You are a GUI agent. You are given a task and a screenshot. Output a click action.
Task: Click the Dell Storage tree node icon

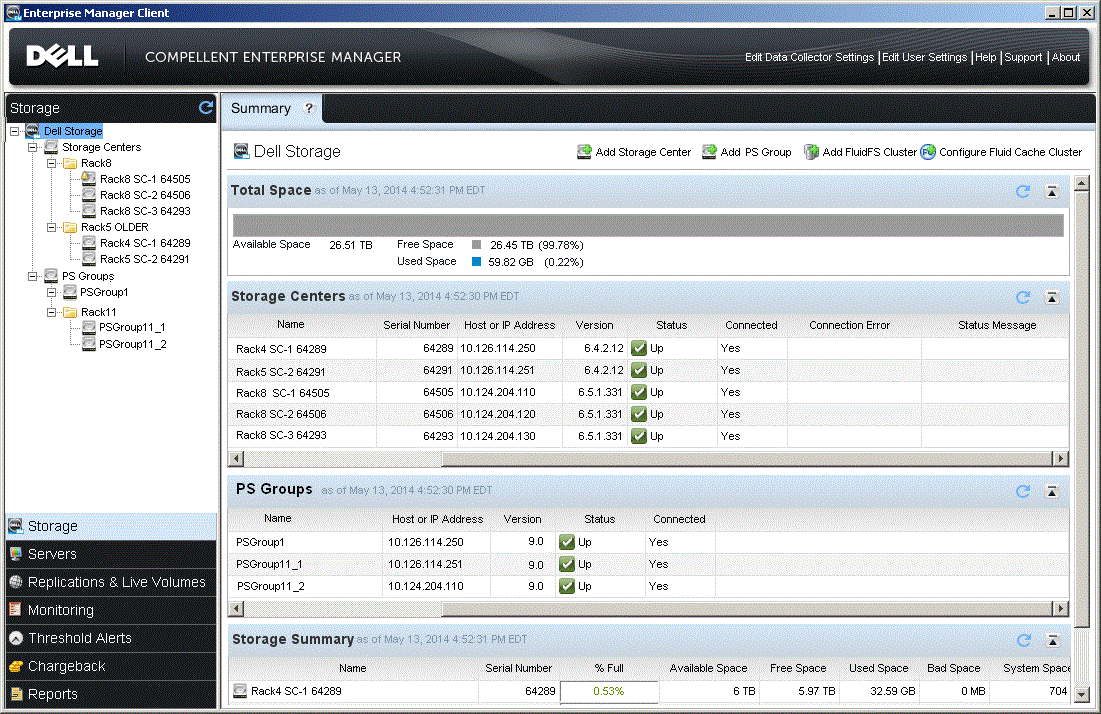32,131
